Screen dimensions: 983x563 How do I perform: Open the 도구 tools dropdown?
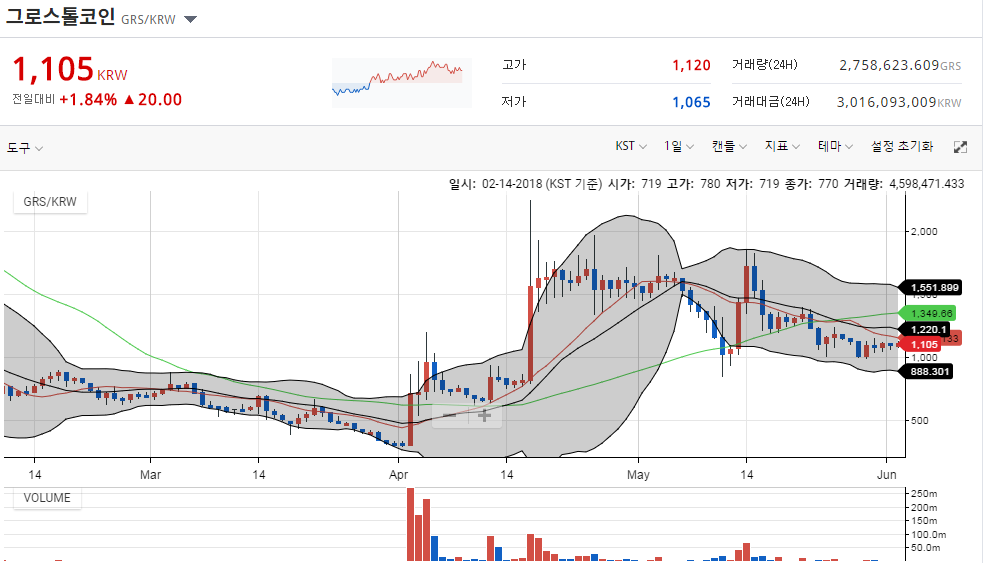coord(24,148)
